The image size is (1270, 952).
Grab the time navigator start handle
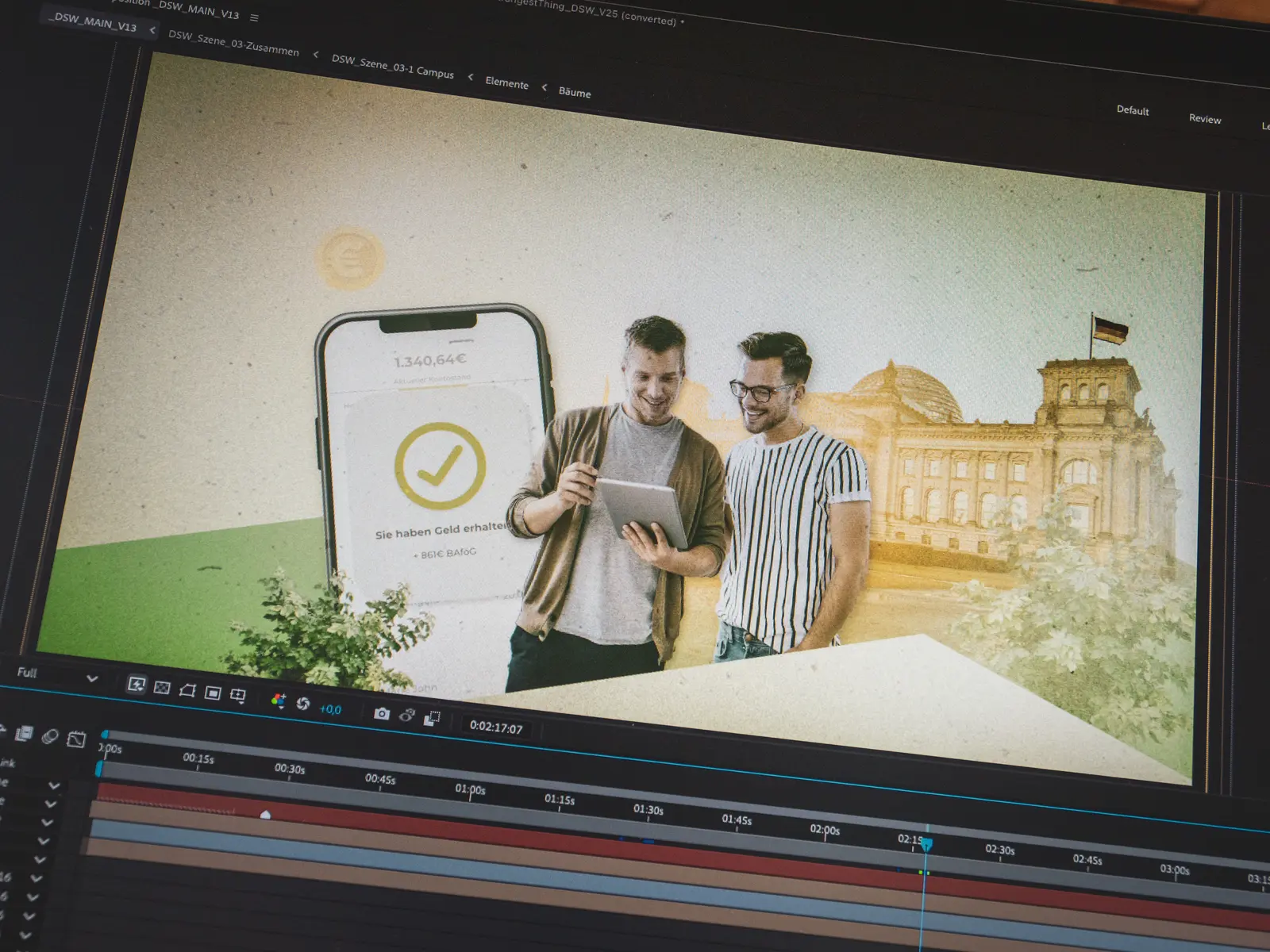point(105,735)
